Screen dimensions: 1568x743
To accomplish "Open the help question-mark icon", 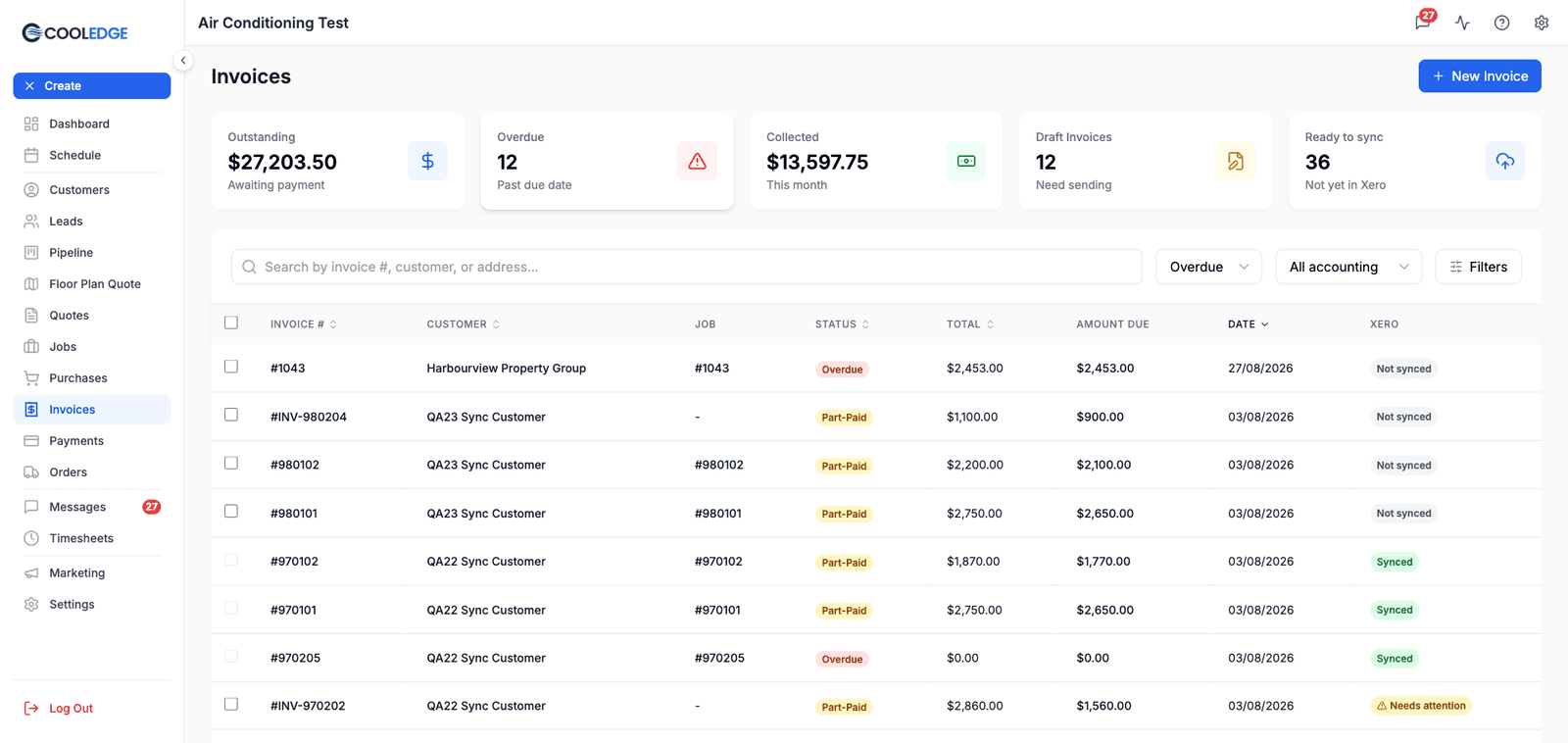I will click(1501, 23).
